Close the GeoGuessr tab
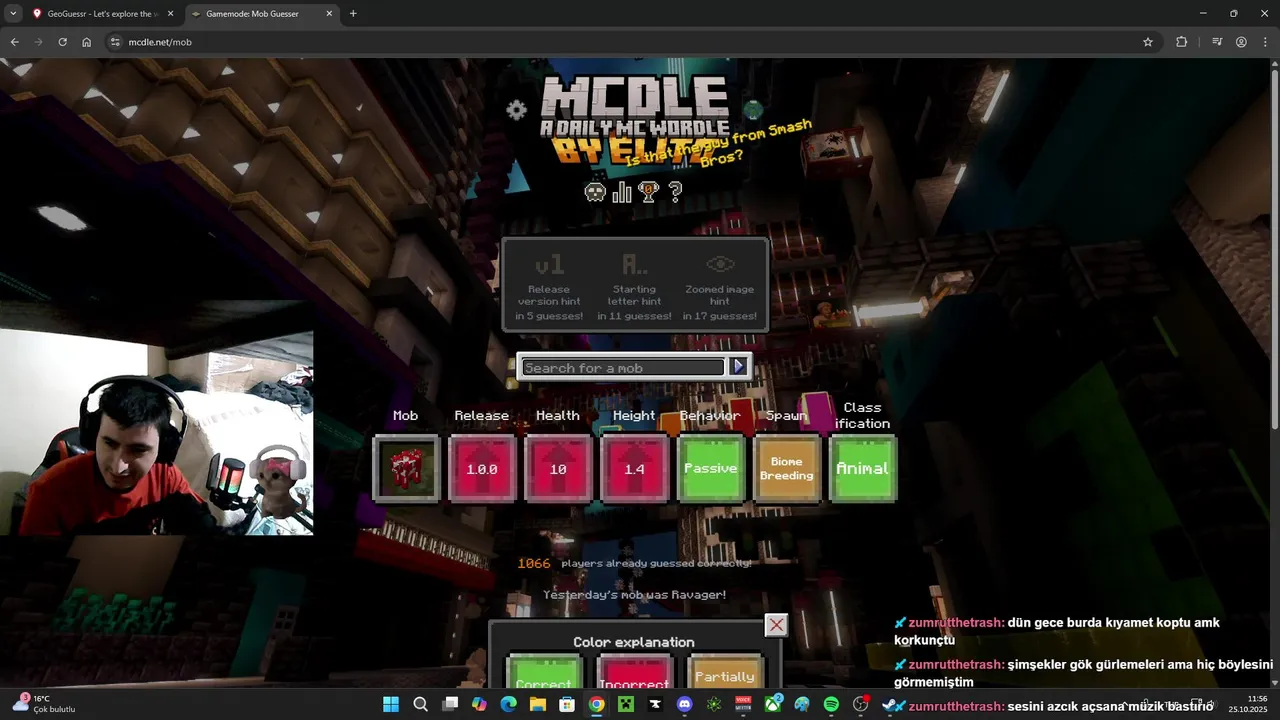The height and width of the screenshot is (720, 1280). pyautogui.click(x=170, y=14)
